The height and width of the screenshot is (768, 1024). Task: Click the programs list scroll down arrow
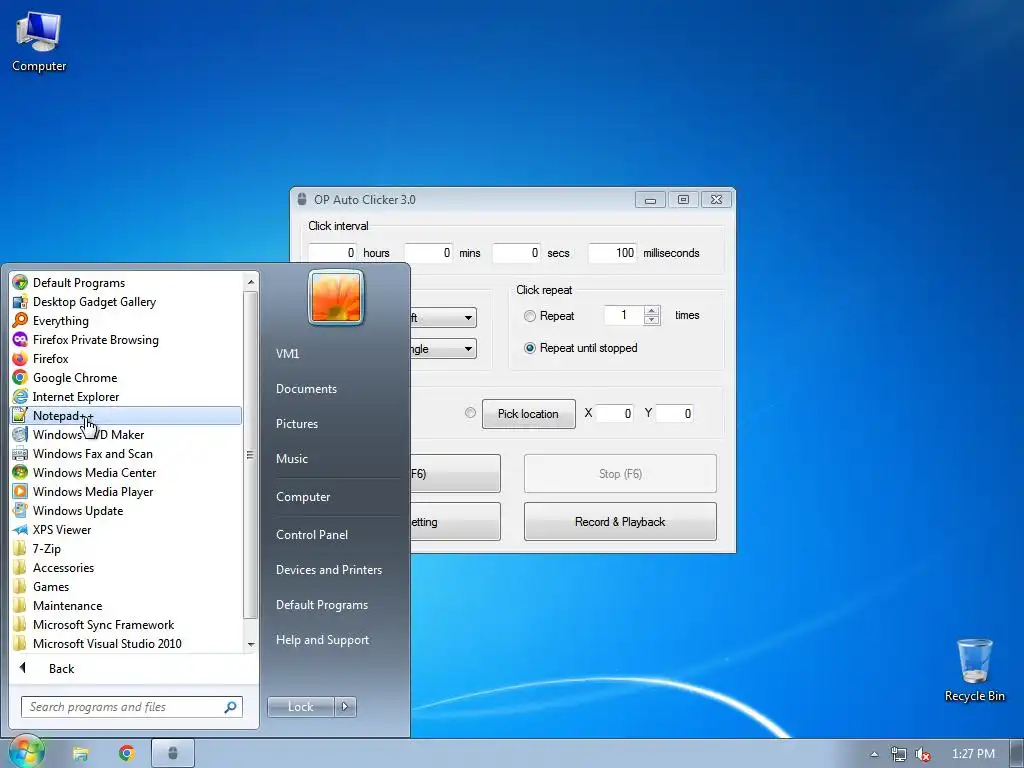point(251,644)
